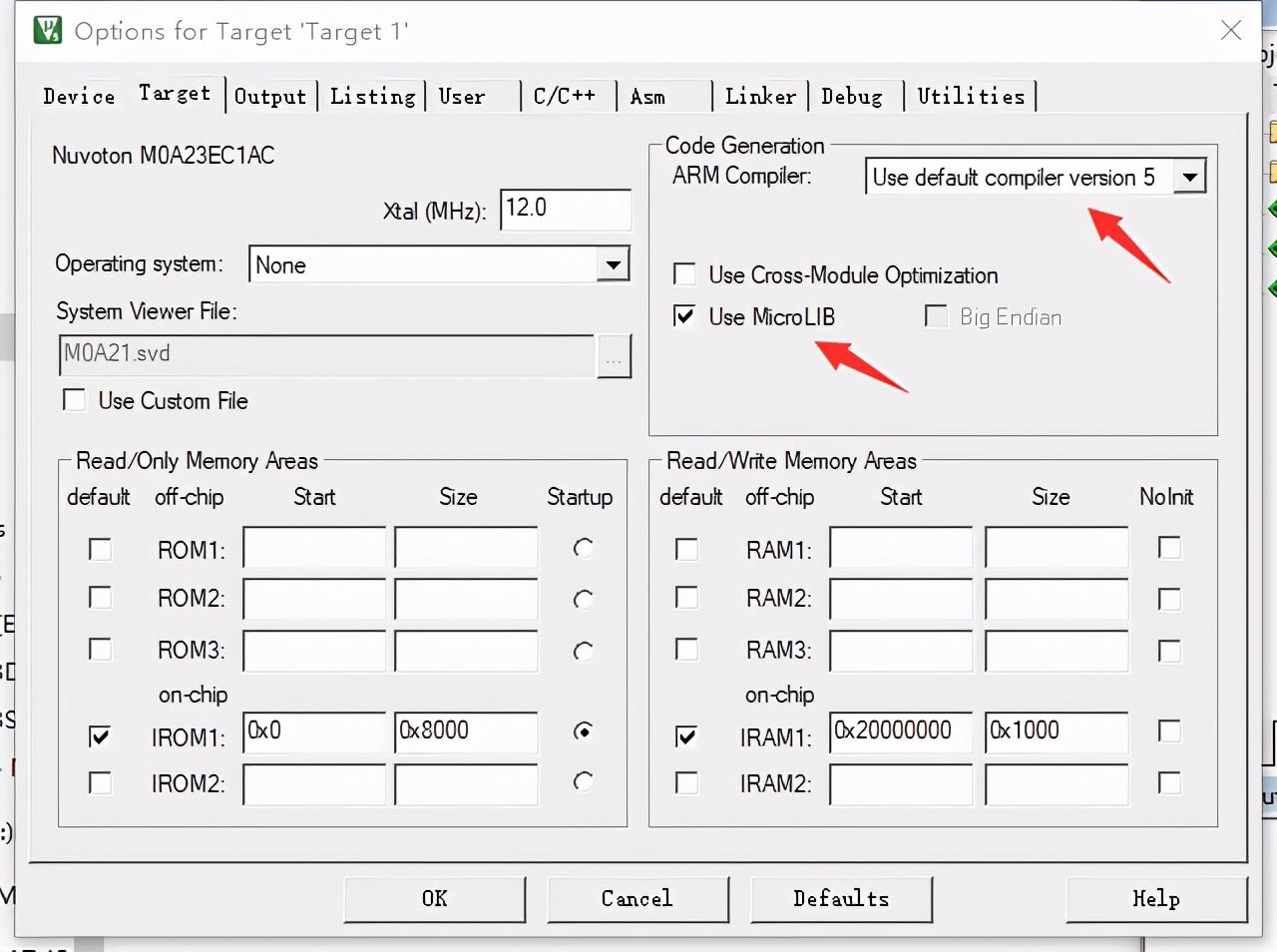This screenshot has height=952, width=1277.
Task: Enable the Use Custom File checkbox
Action: click(x=74, y=400)
